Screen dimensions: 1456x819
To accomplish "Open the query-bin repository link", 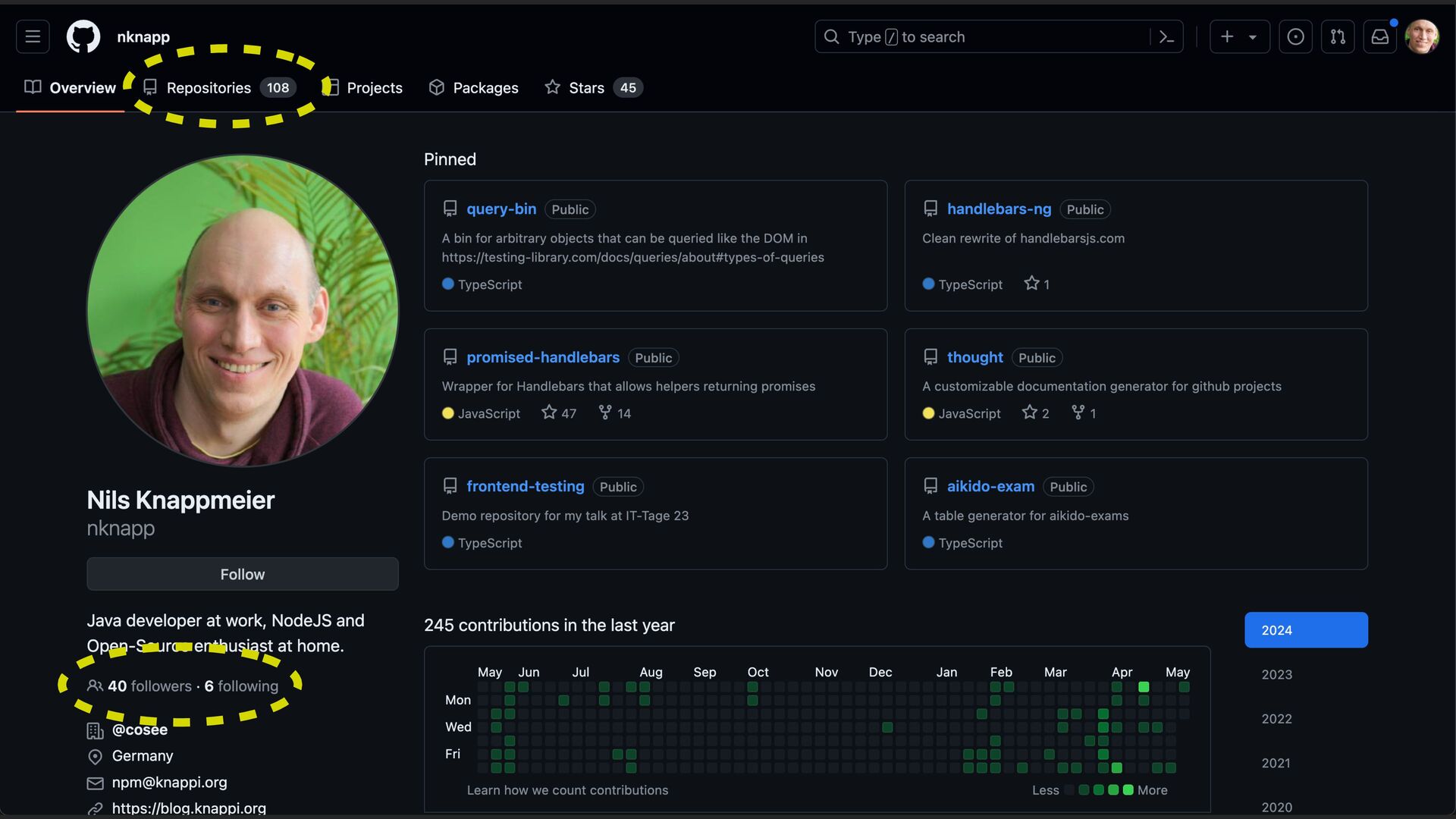I will [501, 209].
